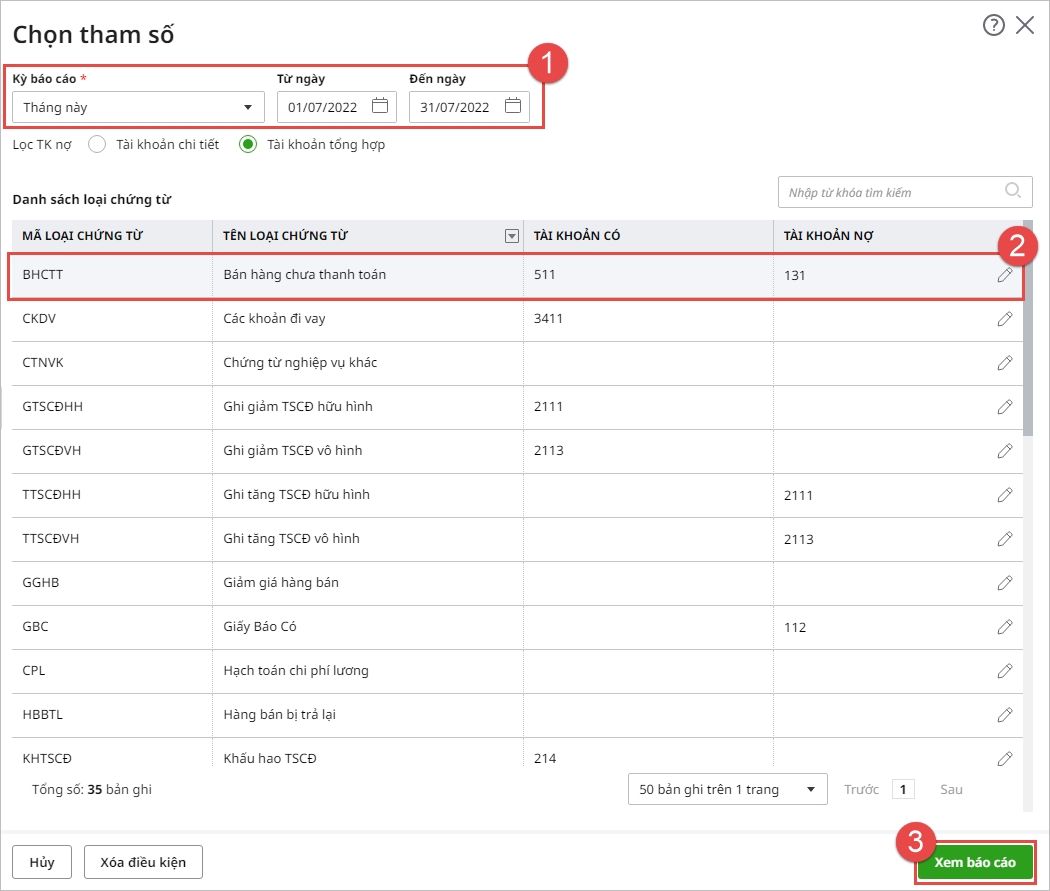Edit the Giấy Báo Có row
This screenshot has height=891, width=1050.
(1005, 627)
